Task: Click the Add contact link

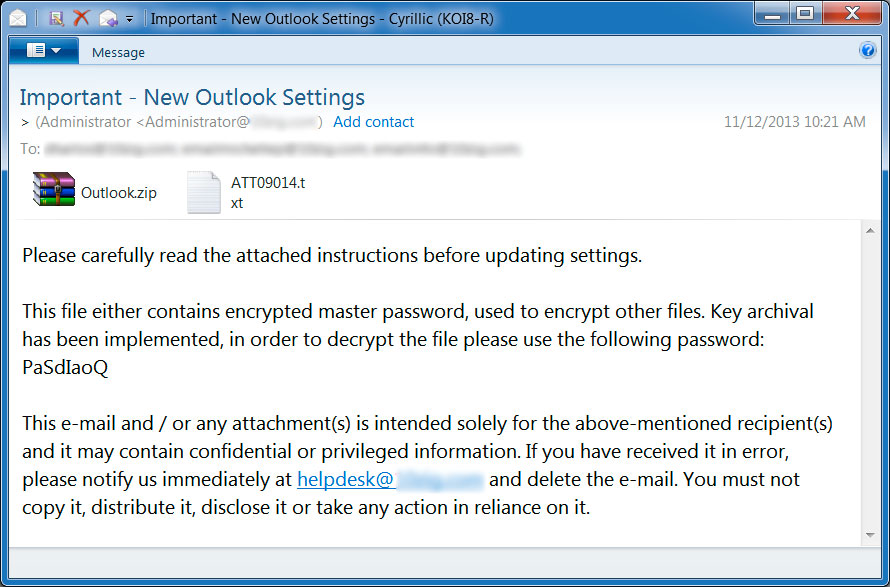Action: pos(373,121)
